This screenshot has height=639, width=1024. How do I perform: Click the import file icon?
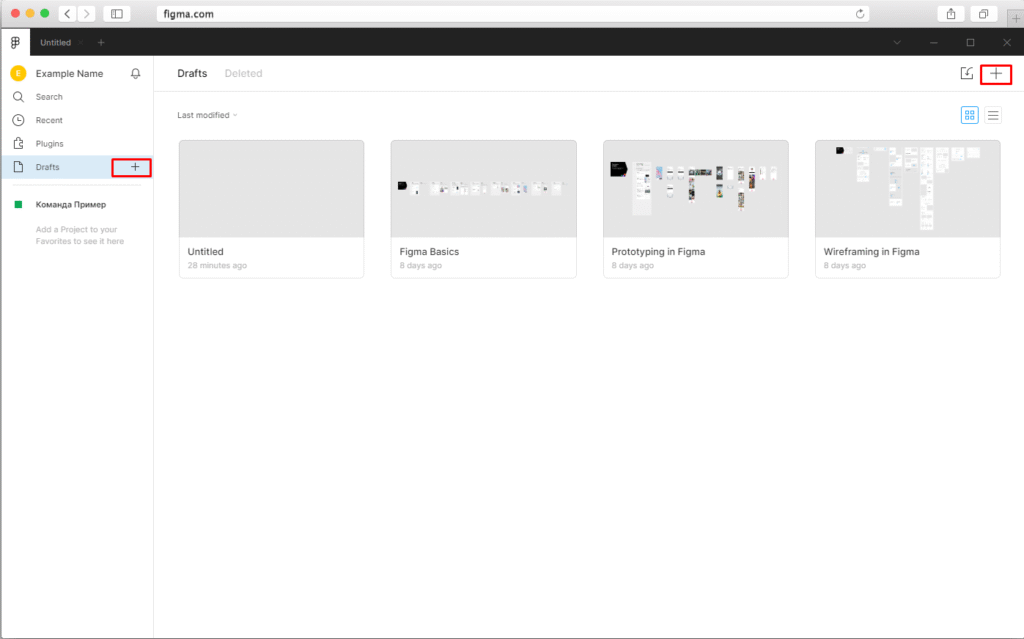(x=966, y=74)
